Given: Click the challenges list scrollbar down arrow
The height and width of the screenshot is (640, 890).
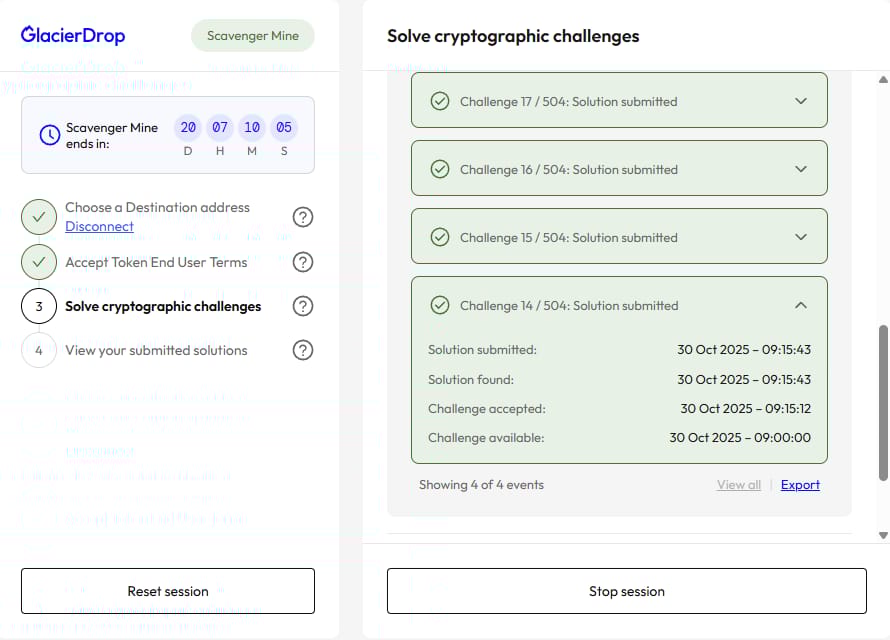Looking at the screenshot, I should coord(883,535).
